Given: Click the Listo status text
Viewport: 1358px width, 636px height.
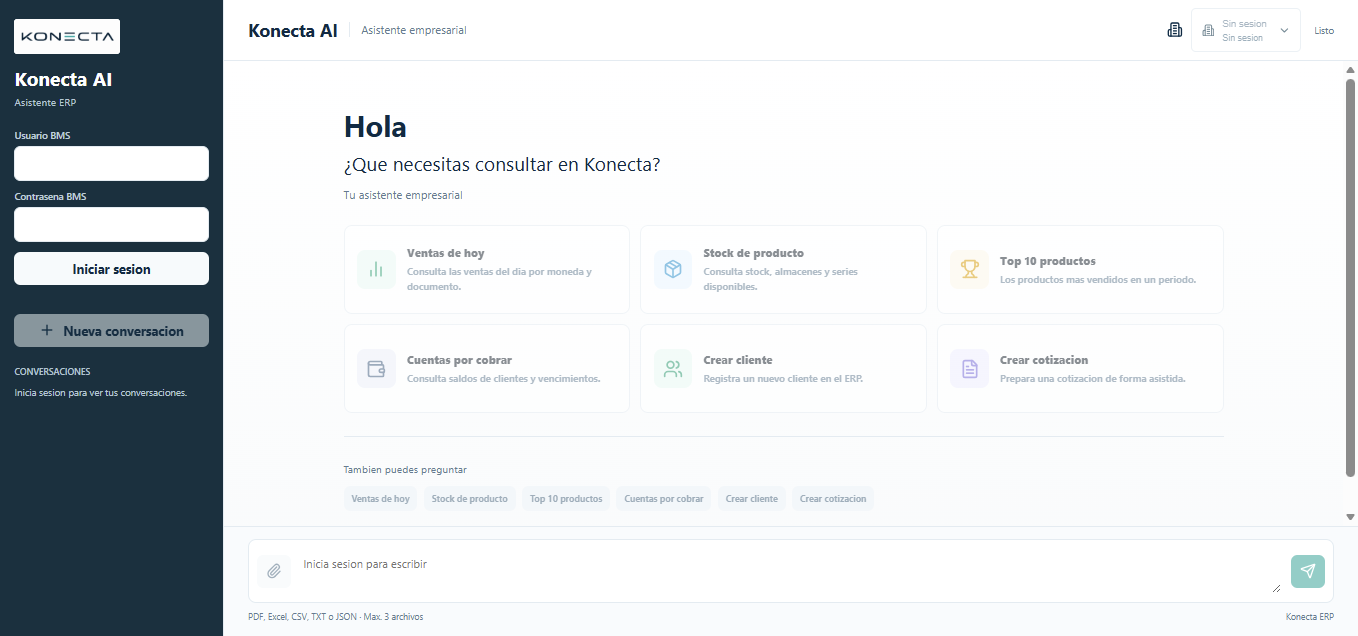Looking at the screenshot, I should (1324, 31).
